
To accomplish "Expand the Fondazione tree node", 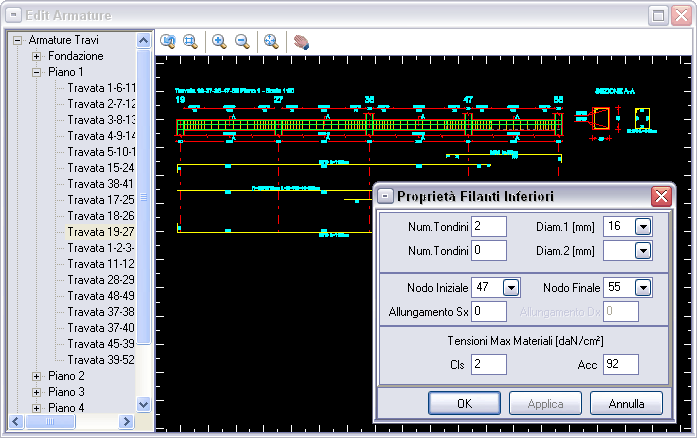I will [x=37, y=56].
